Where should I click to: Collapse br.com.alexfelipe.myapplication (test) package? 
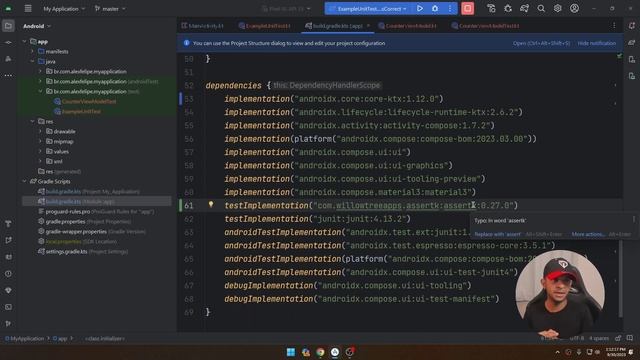tap(40, 91)
